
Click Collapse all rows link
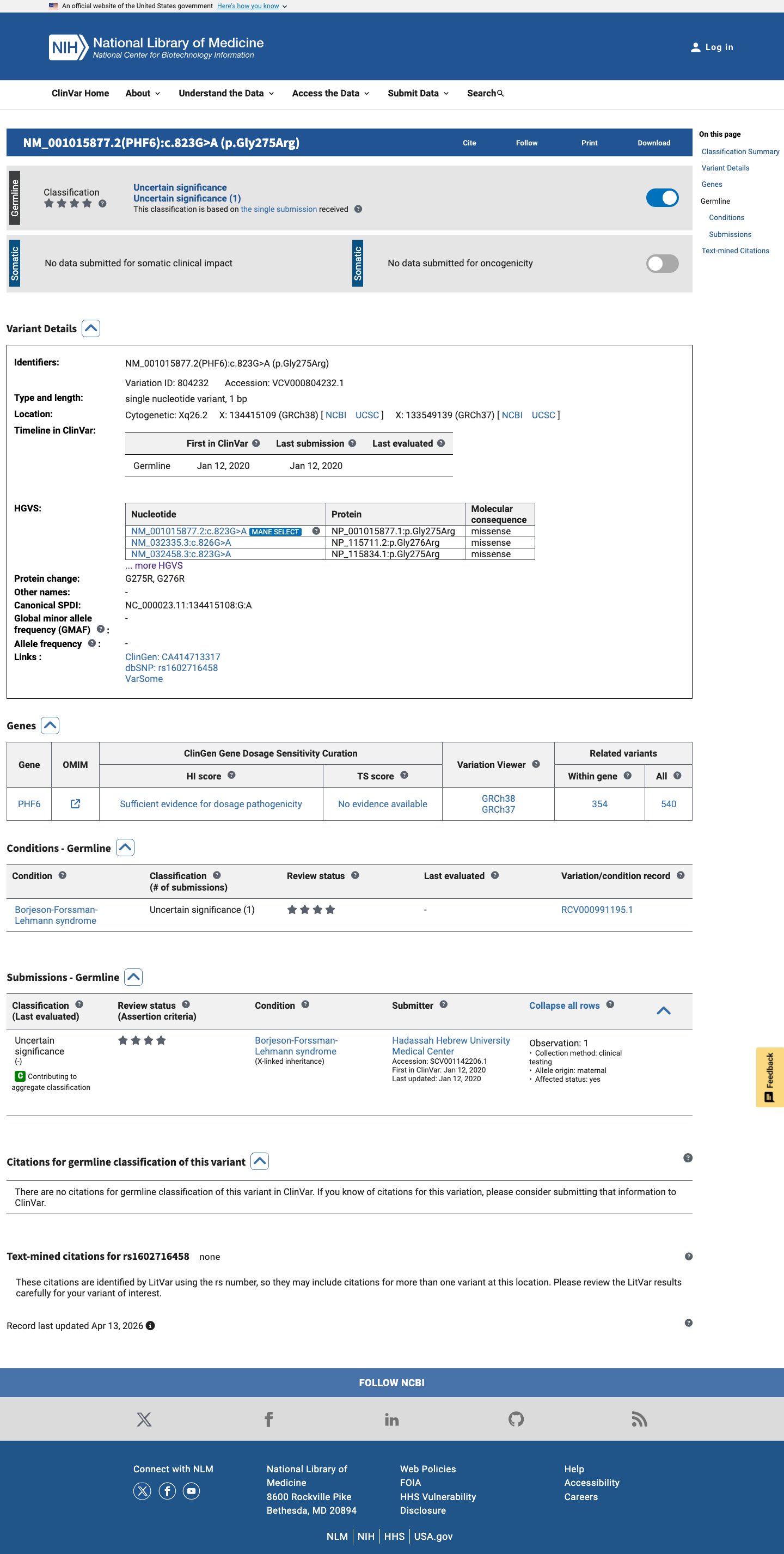pos(565,1005)
